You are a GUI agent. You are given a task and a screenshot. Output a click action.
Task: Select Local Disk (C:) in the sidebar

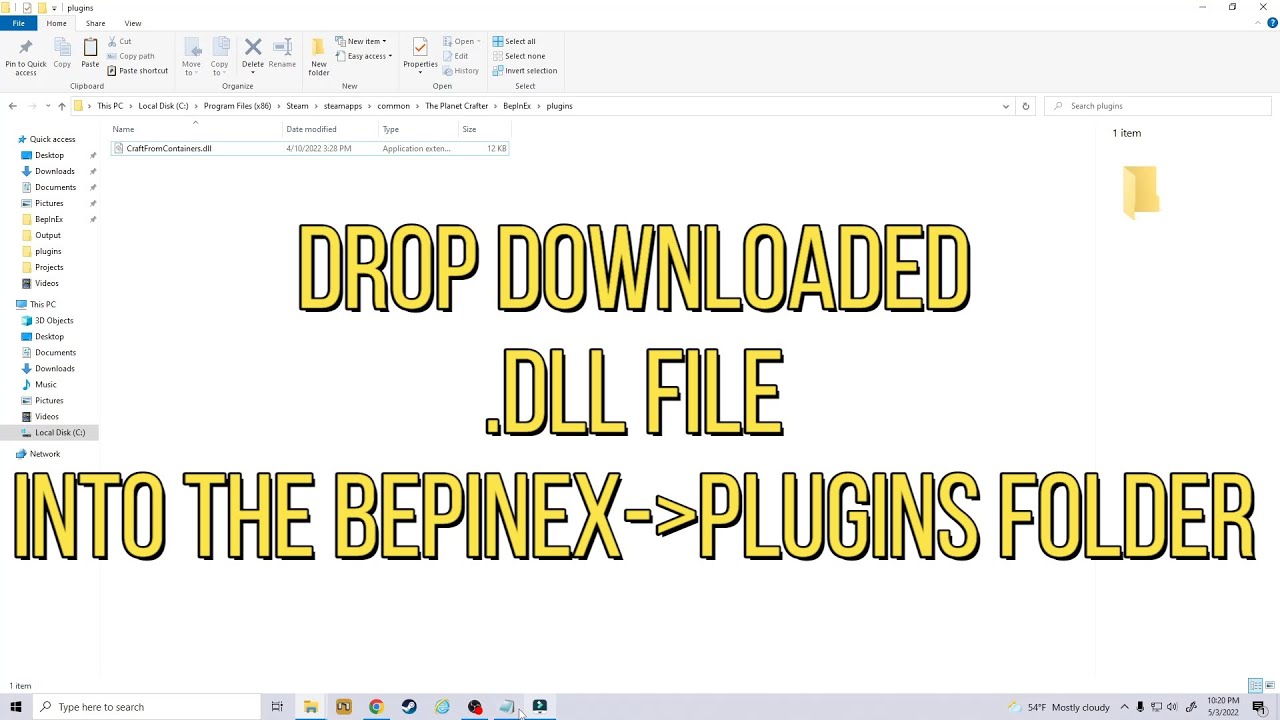[x=49, y=433]
